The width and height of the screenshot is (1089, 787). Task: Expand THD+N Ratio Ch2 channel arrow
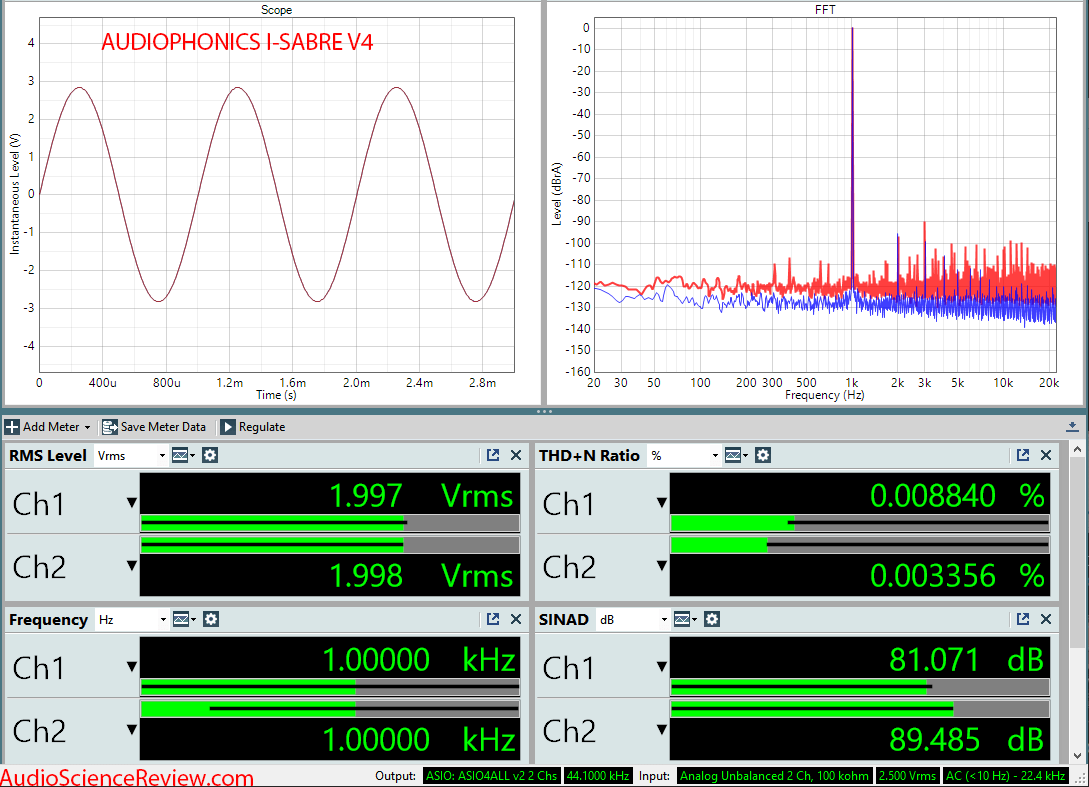(661, 565)
